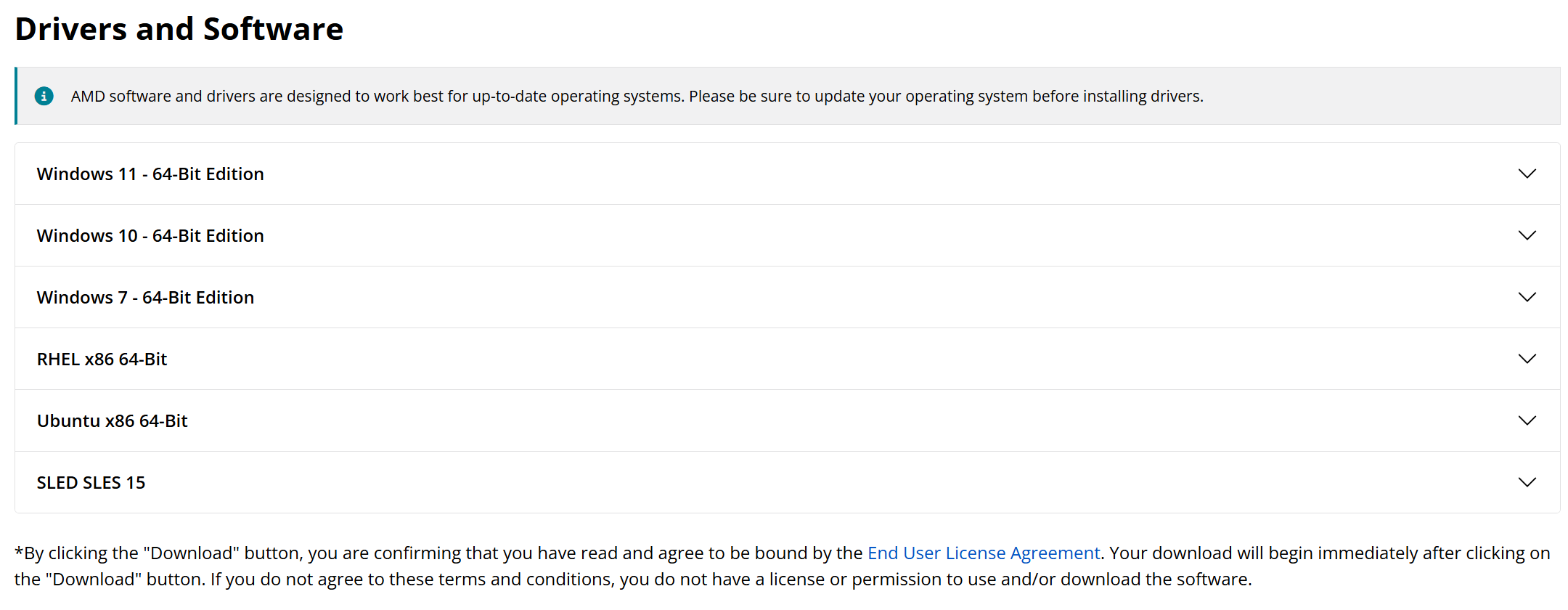Expand the RHEL x86 64-Bit heading text
The width and height of the screenshot is (1568, 610).
coord(102,359)
